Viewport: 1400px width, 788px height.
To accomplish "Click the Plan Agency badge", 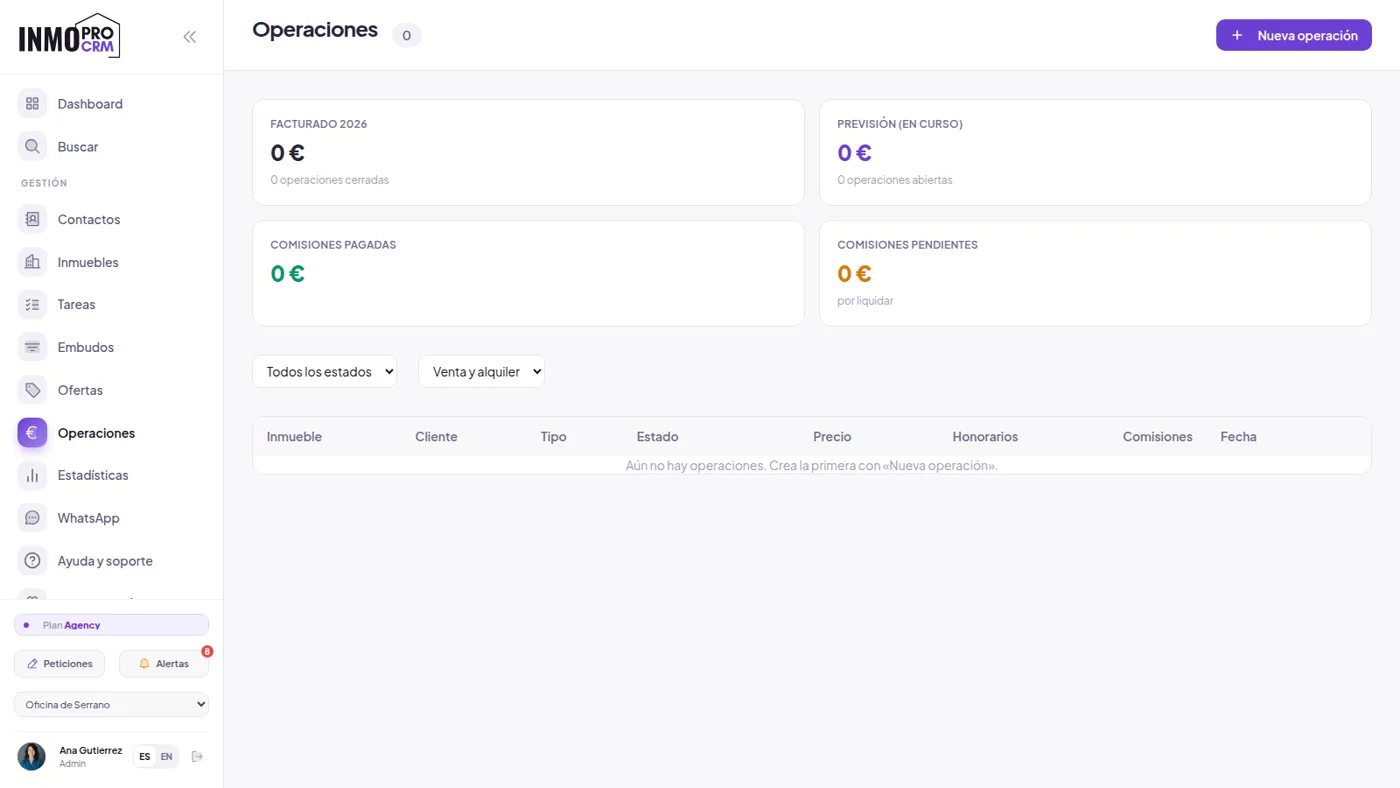I will tap(112, 625).
